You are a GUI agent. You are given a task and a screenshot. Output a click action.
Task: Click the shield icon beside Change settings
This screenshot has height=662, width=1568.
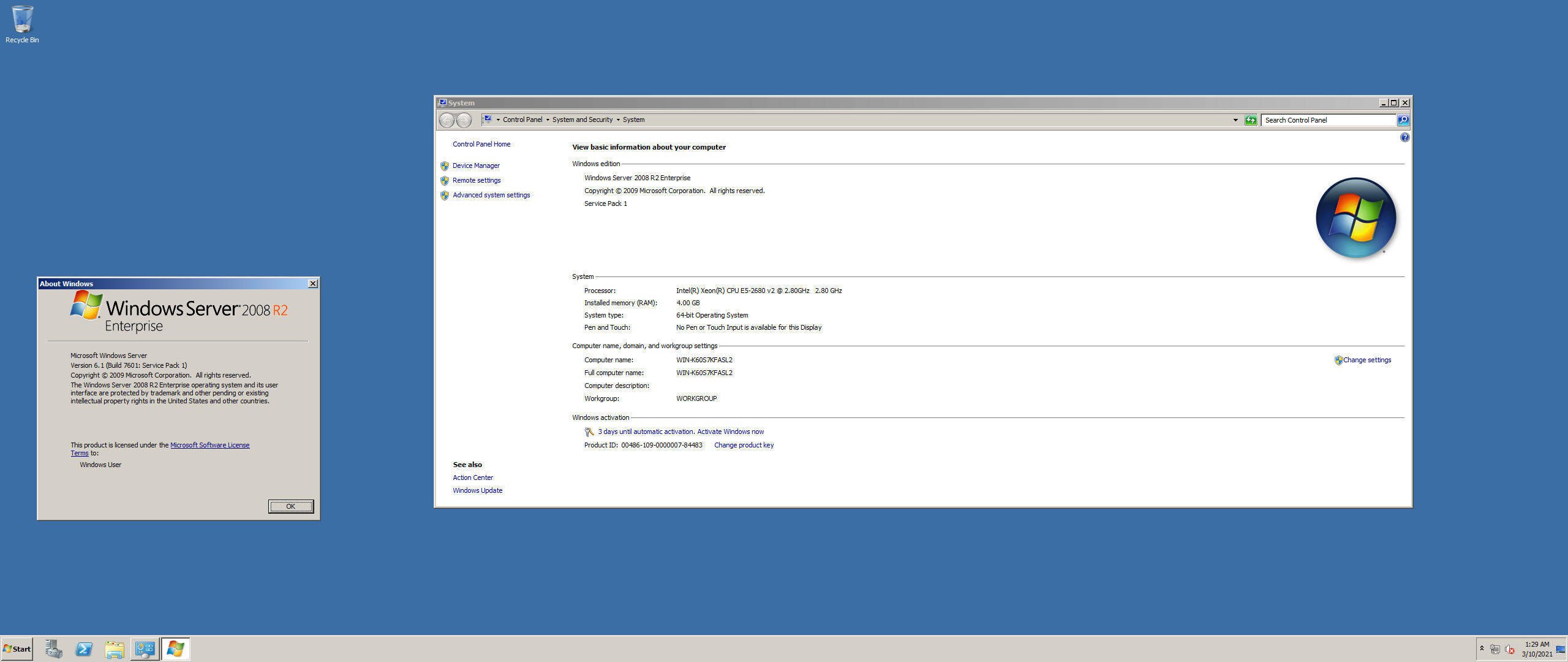point(1338,360)
